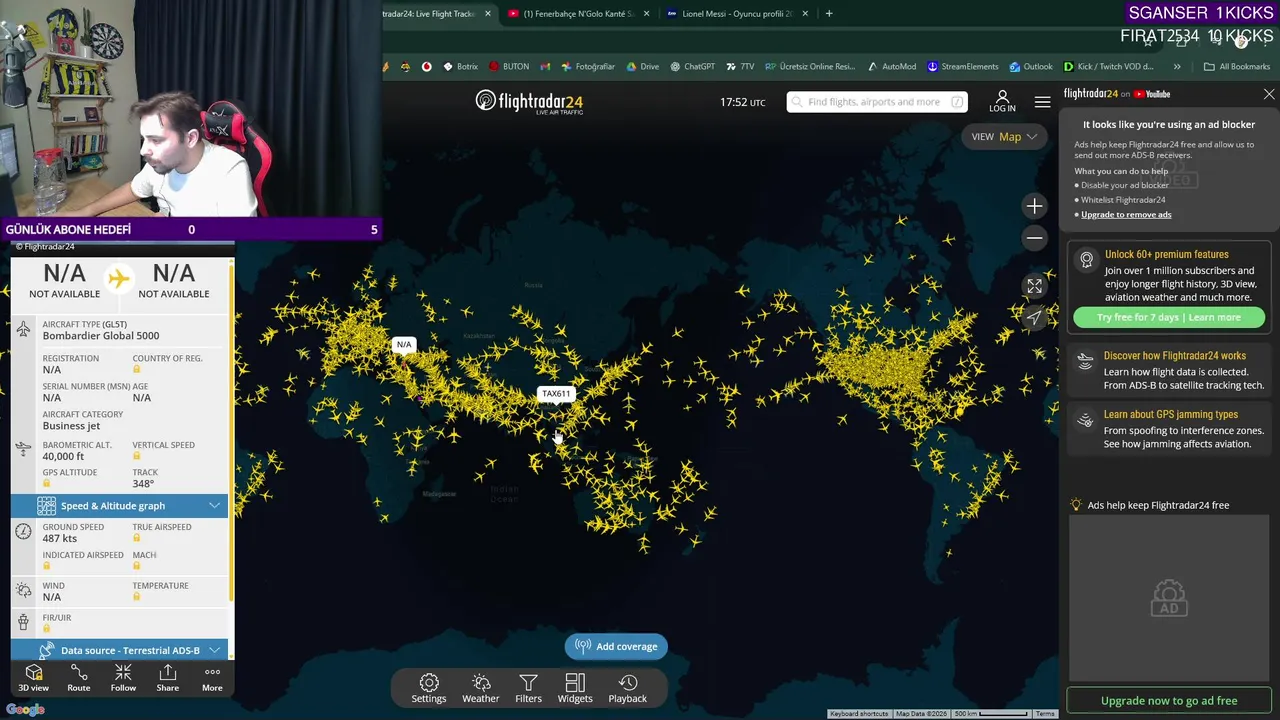Open a new browser tab
The image size is (1280, 720).
[x=829, y=14]
